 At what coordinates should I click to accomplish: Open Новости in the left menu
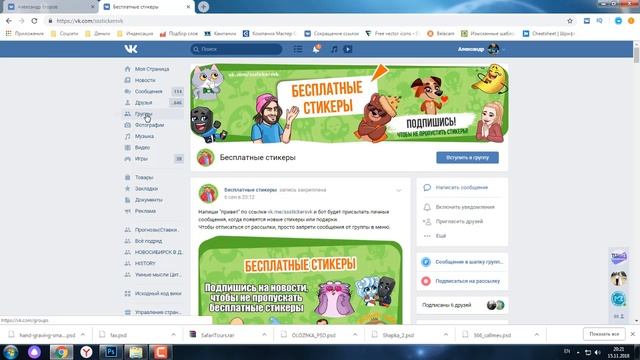click(145, 80)
